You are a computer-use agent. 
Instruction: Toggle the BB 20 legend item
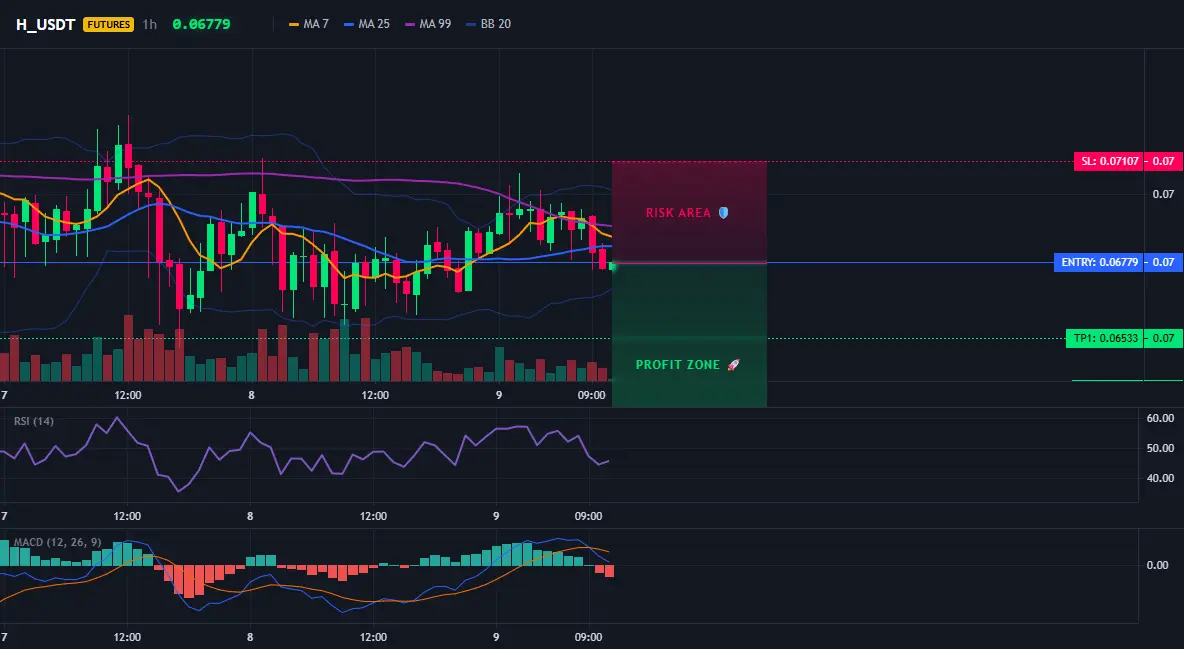(489, 24)
